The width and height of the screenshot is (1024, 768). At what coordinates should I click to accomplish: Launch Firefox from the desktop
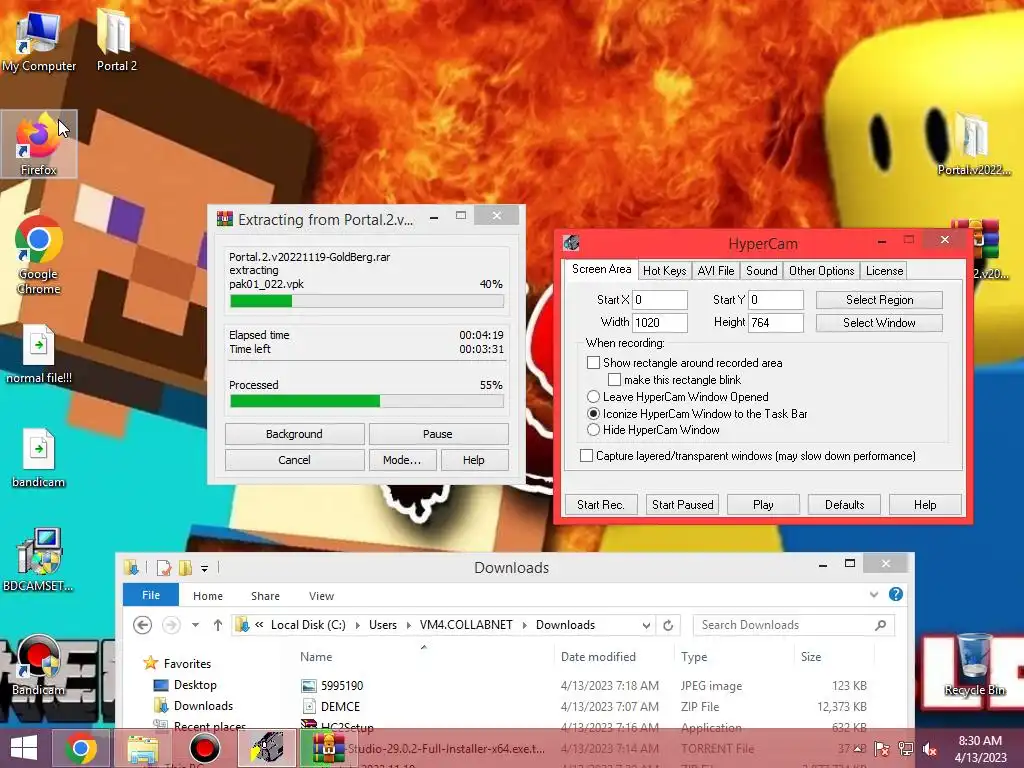39,144
